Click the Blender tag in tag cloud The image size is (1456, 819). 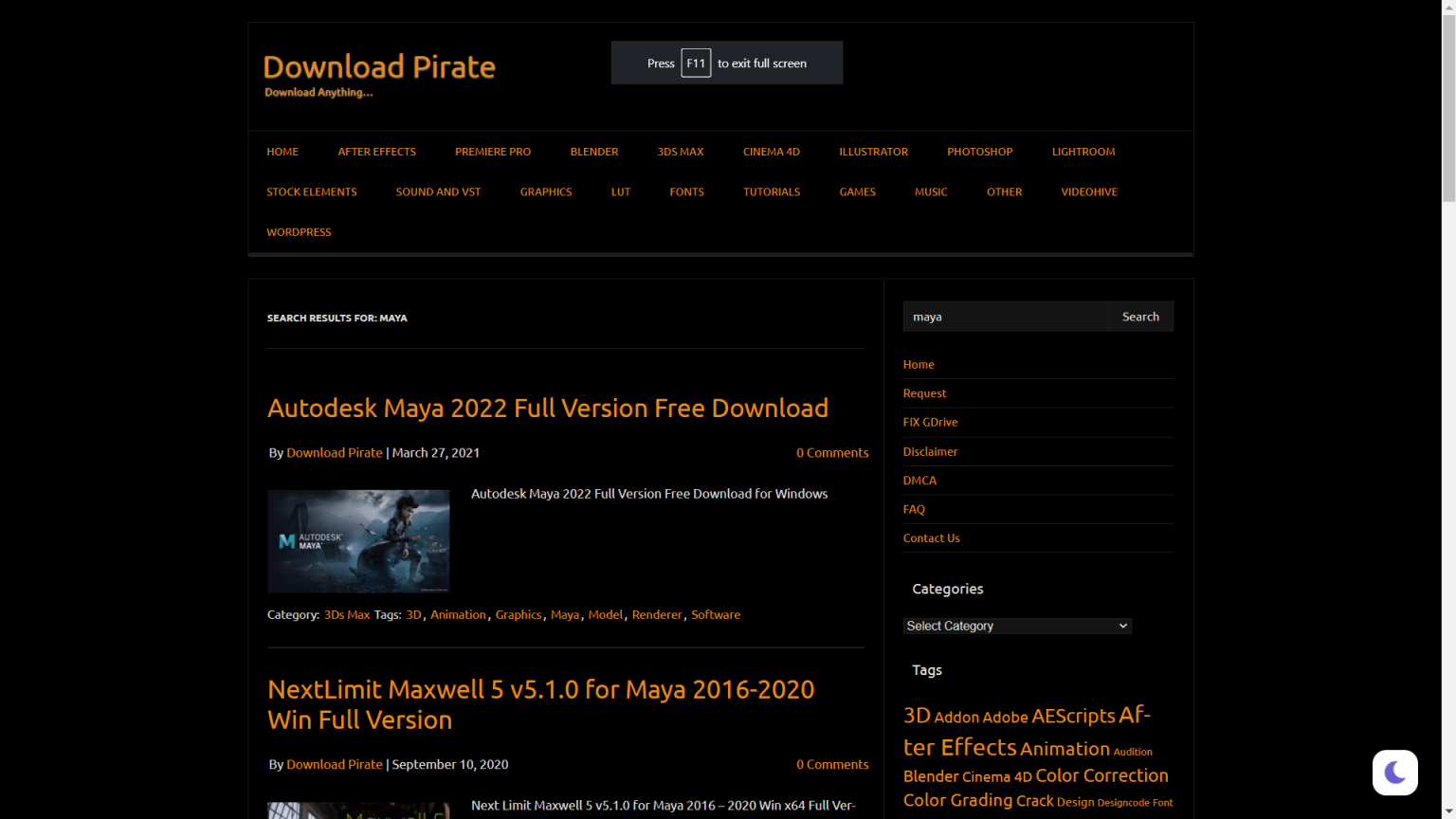click(x=931, y=776)
